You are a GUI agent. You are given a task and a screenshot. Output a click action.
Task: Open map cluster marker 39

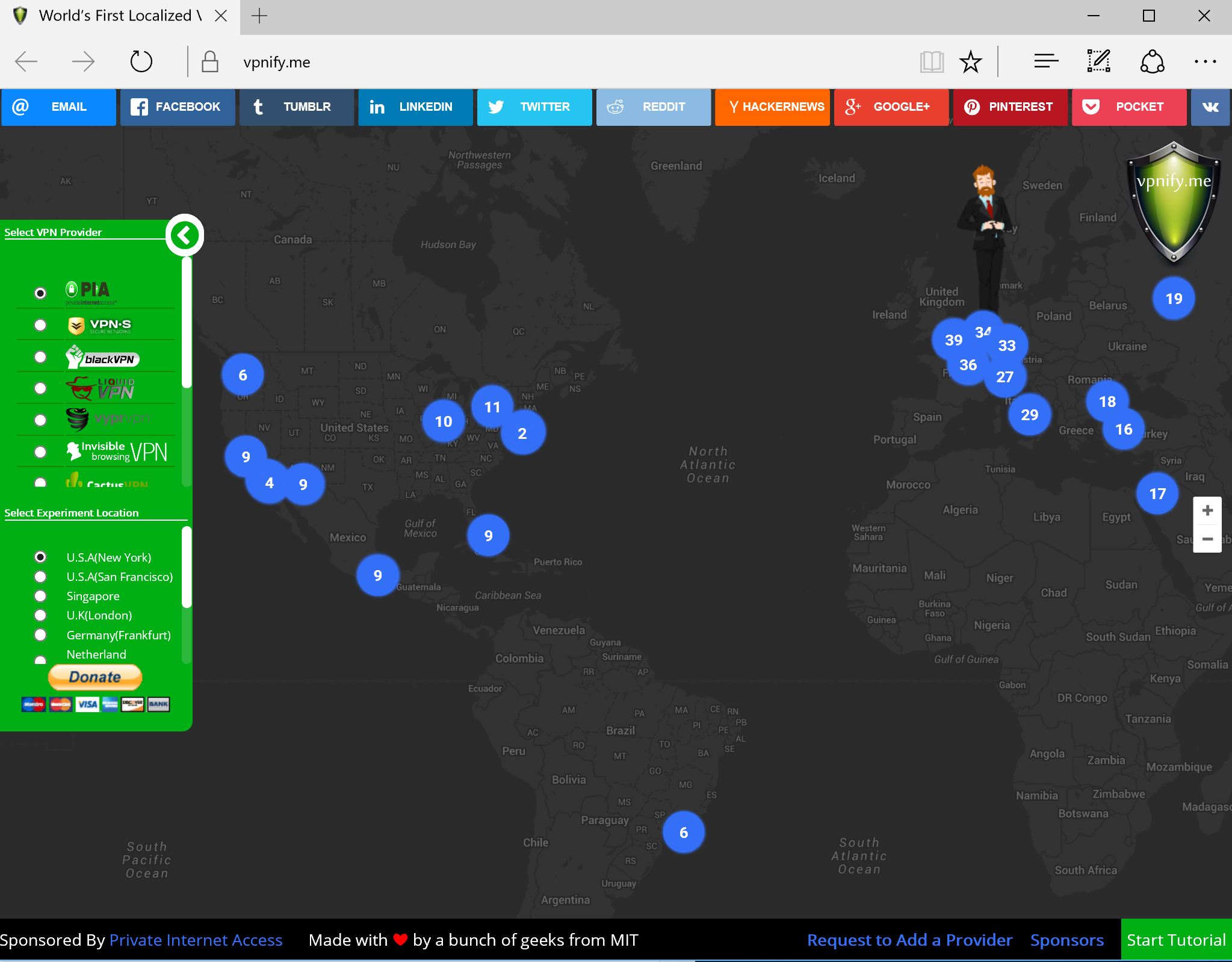pyautogui.click(x=953, y=340)
